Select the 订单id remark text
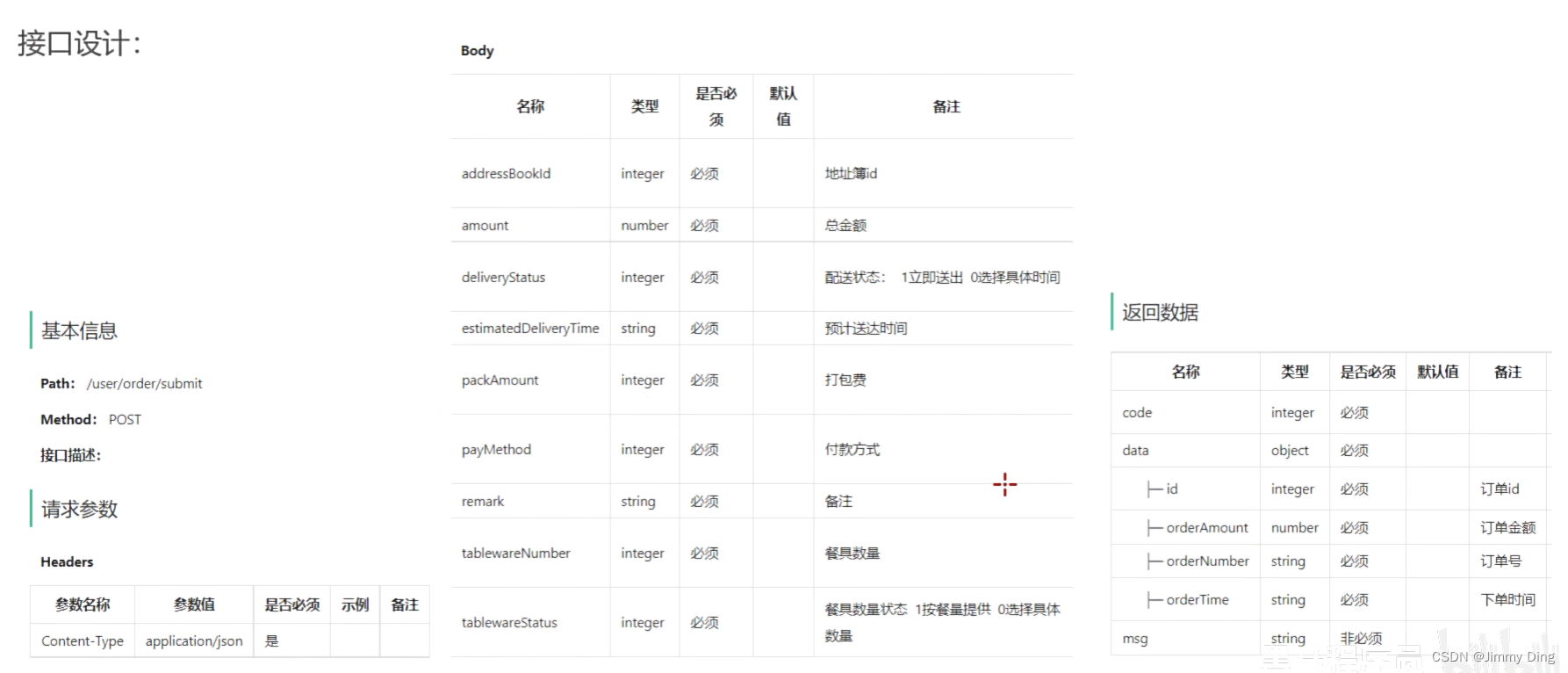This screenshot has height=673, width=1568. coord(1500,488)
